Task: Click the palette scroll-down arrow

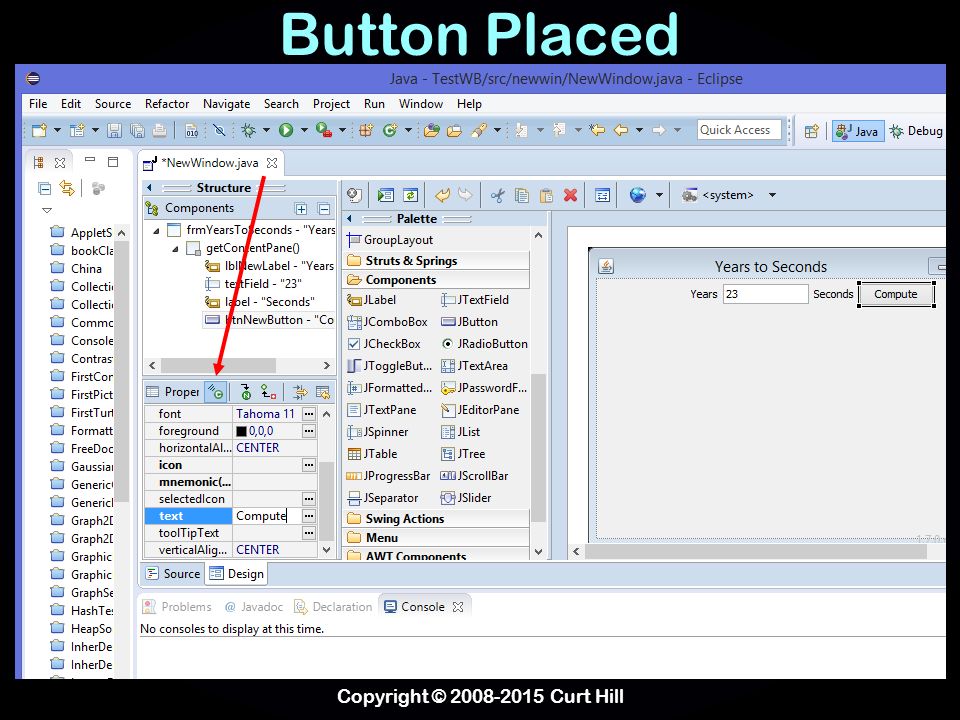Action: [538, 552]
